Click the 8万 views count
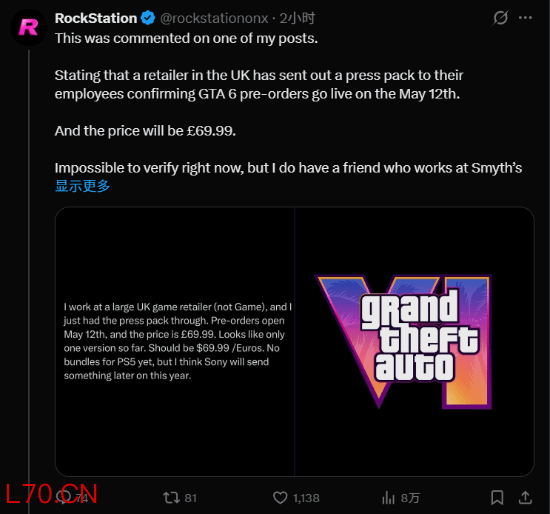 pos(410,498)
